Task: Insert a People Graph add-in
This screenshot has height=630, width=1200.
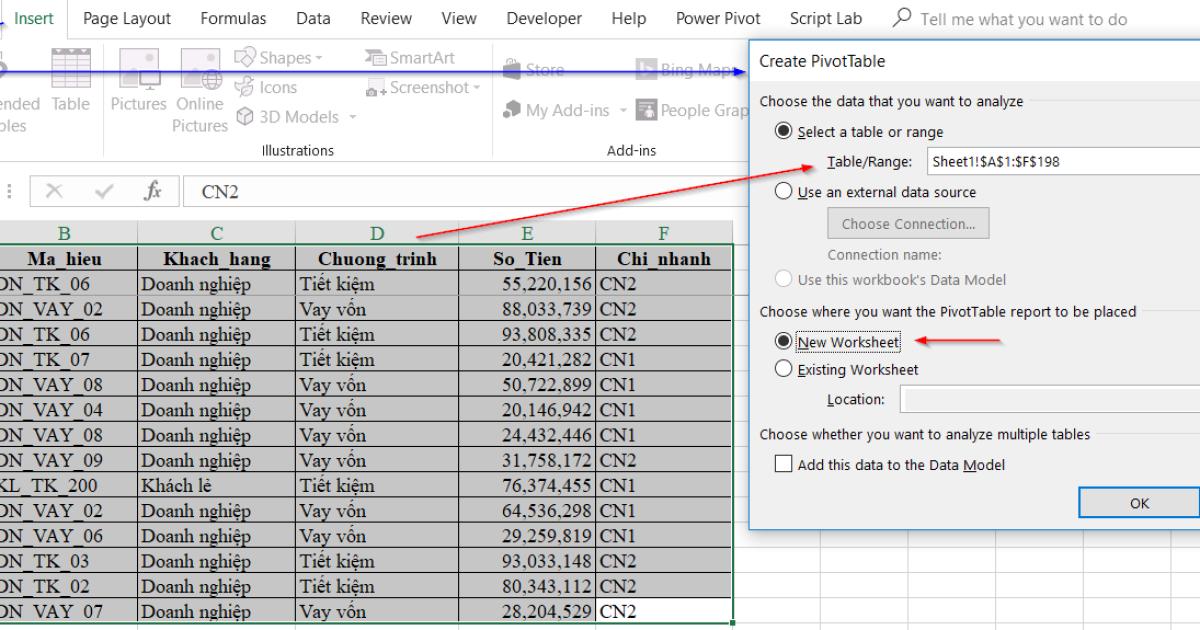Action: point(700,110)
